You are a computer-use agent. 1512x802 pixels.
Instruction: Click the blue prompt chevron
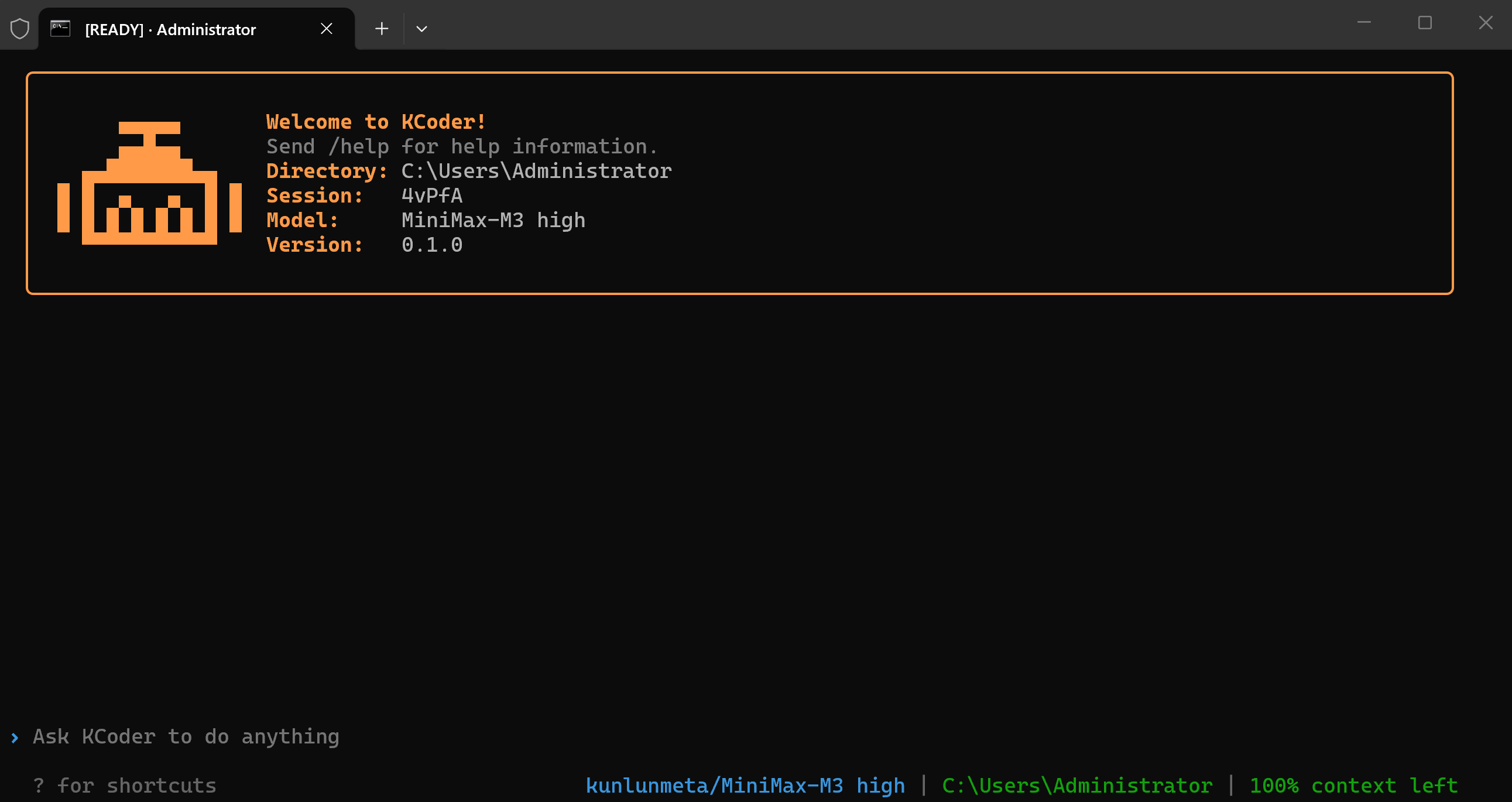15,738
